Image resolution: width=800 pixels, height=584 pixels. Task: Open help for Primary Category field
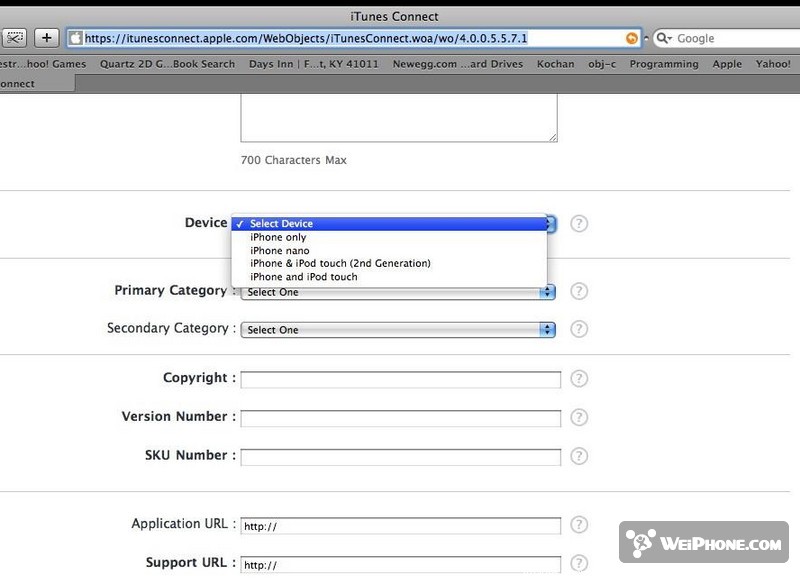pyautogui.click(x=579, y=291)
